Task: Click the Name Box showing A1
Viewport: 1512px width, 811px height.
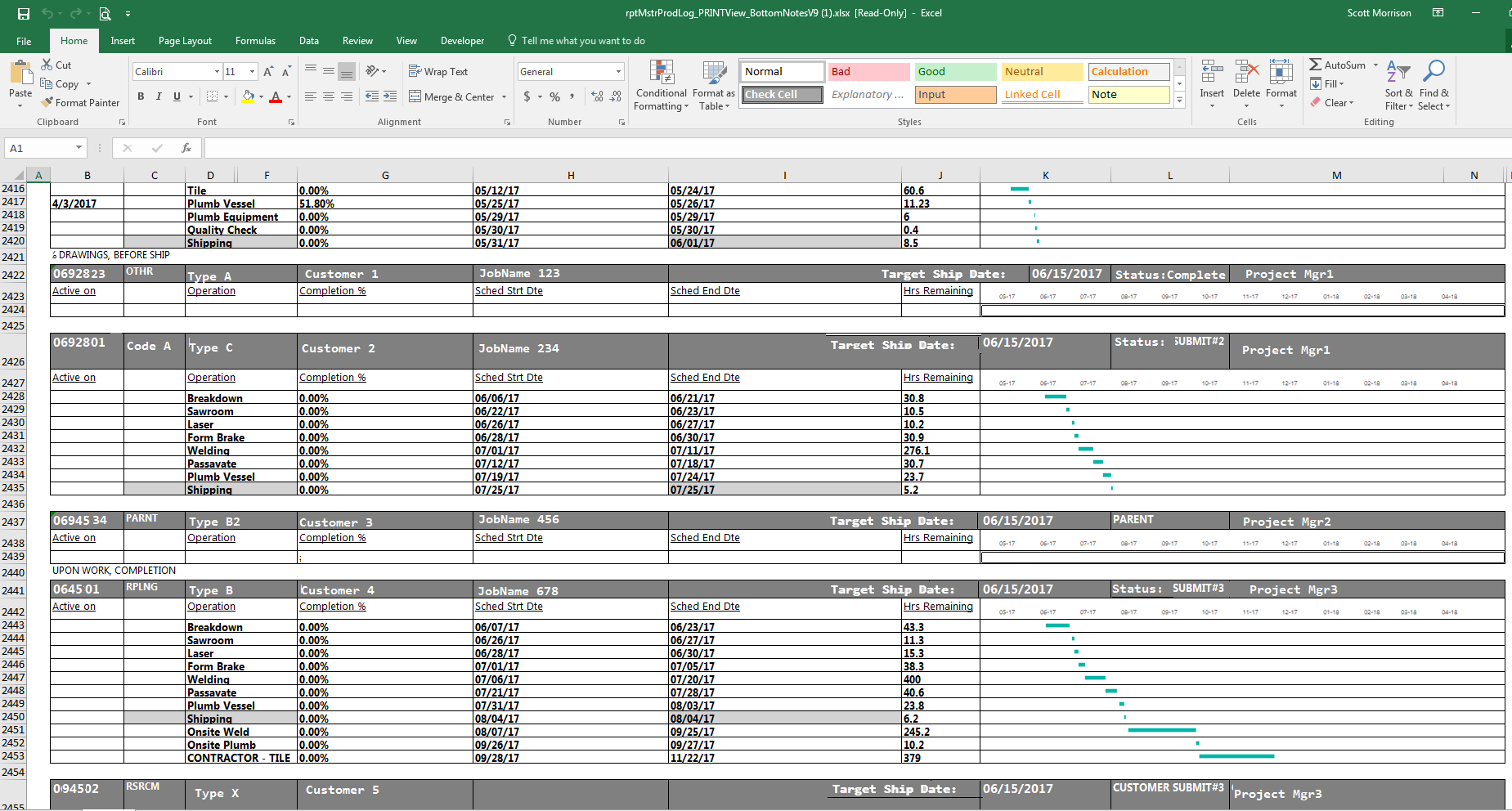Action: 45,148
